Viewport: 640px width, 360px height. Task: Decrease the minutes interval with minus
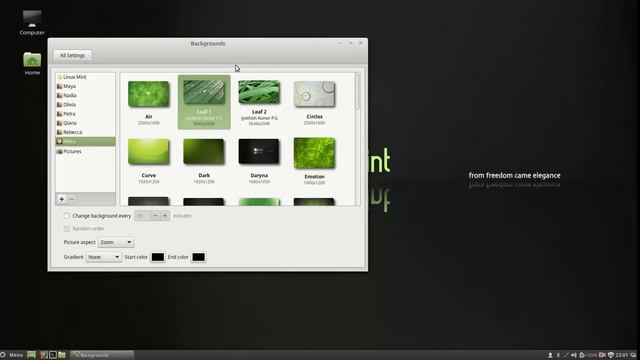pyautogui.click(x=155, y=216)
